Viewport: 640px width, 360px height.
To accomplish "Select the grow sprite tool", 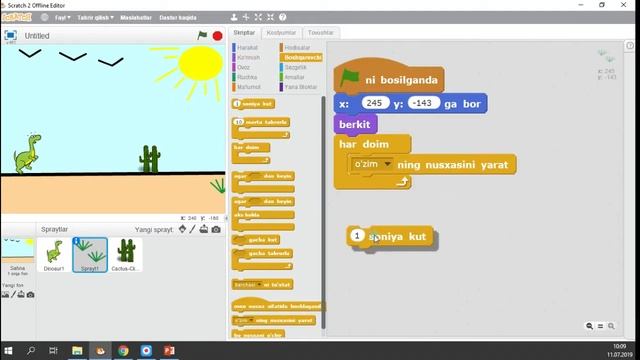I will pyautogui.click(x=258, y=17).
